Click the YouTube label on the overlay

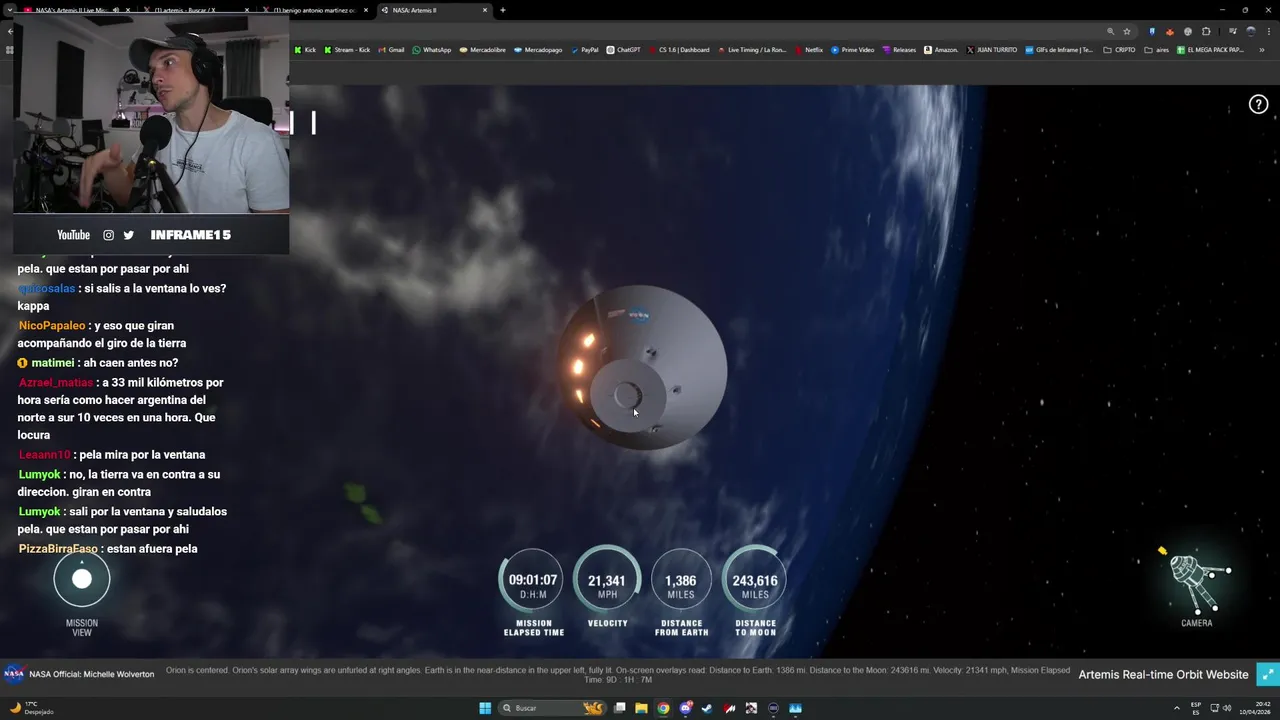(73, 235)
